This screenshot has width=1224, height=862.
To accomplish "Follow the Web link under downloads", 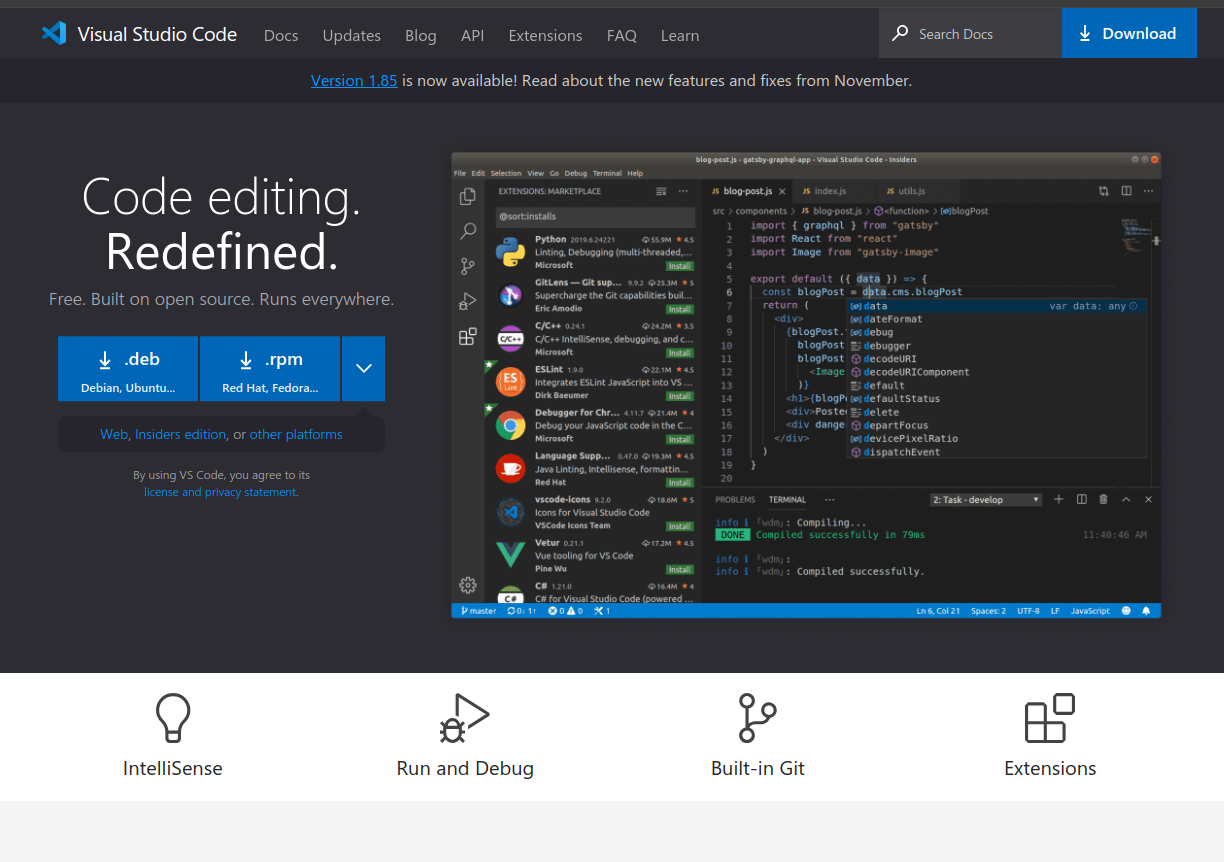I will pos(114,434).
